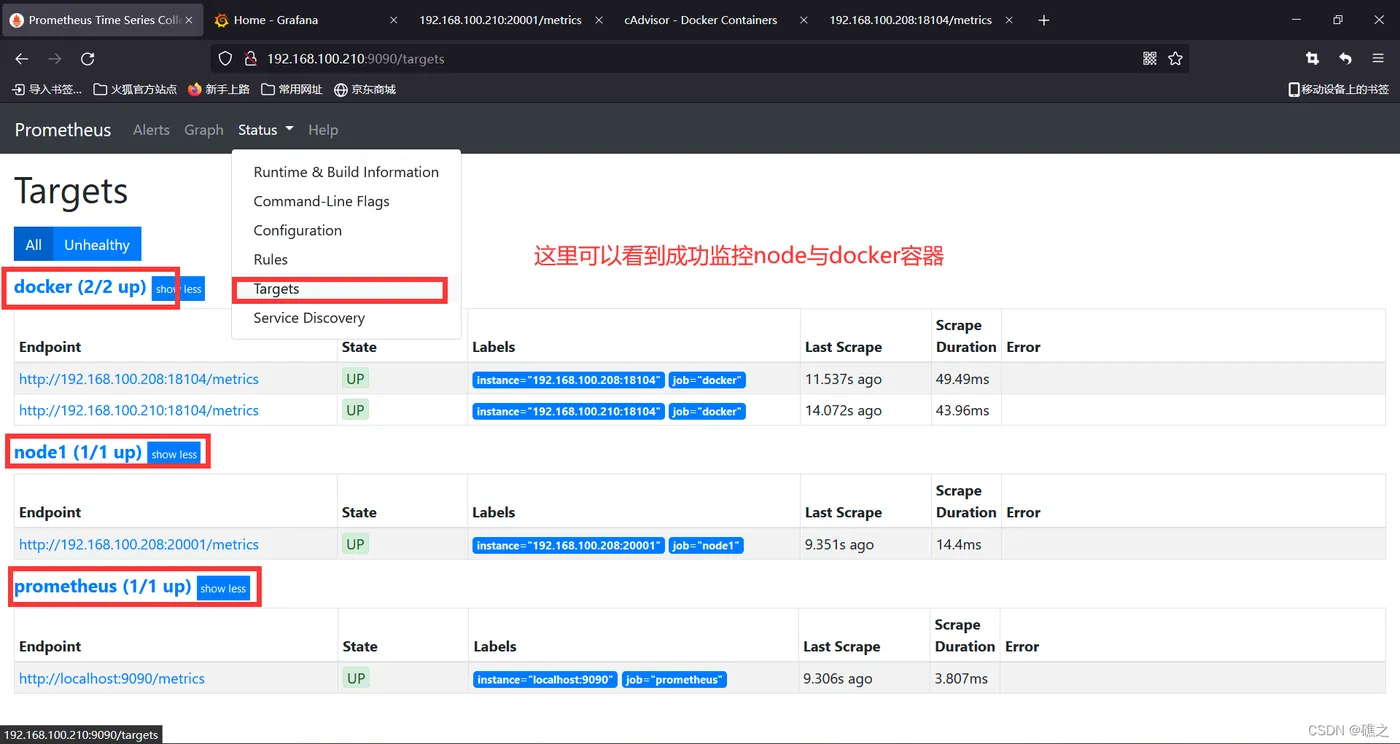The image size is (1400, 744).
Task: Click instance="192.168.100.210:18104" label badge
Action: (568, 411)
